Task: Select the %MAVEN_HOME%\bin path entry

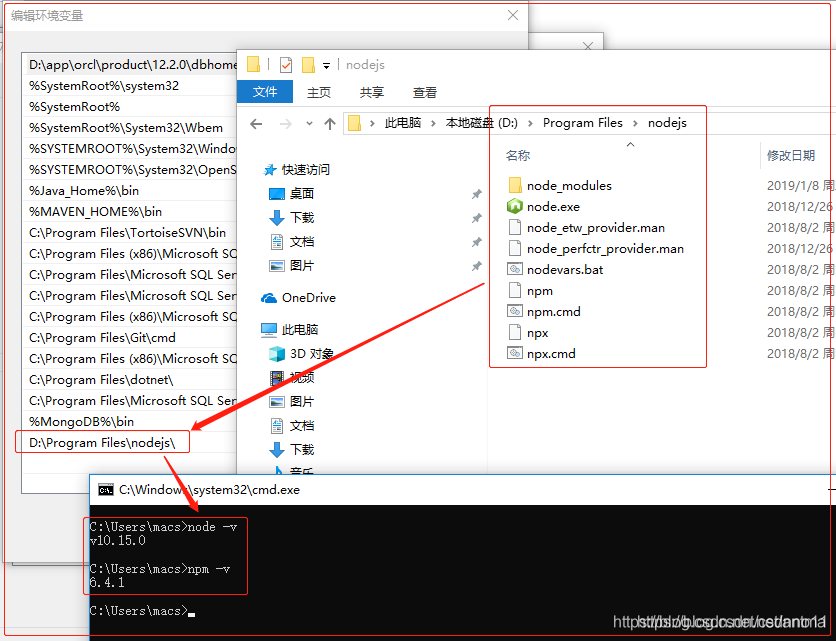Action: 130,211
